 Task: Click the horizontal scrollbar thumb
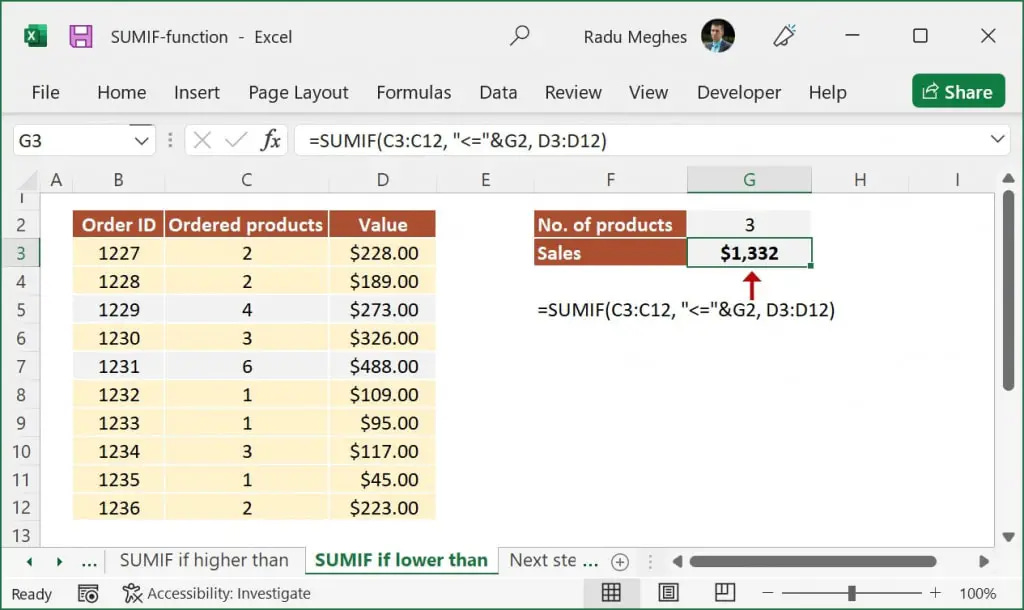pyautogui.click(x=813, y=562)
